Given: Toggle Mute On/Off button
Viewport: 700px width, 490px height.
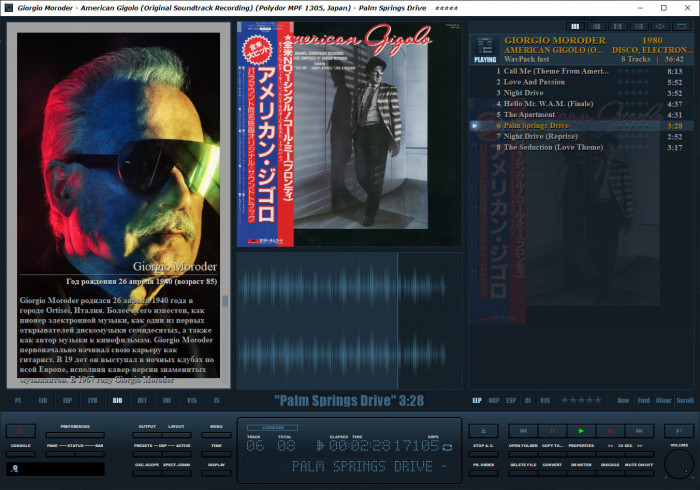Looking at the screenshot, I should pos(639,473).
